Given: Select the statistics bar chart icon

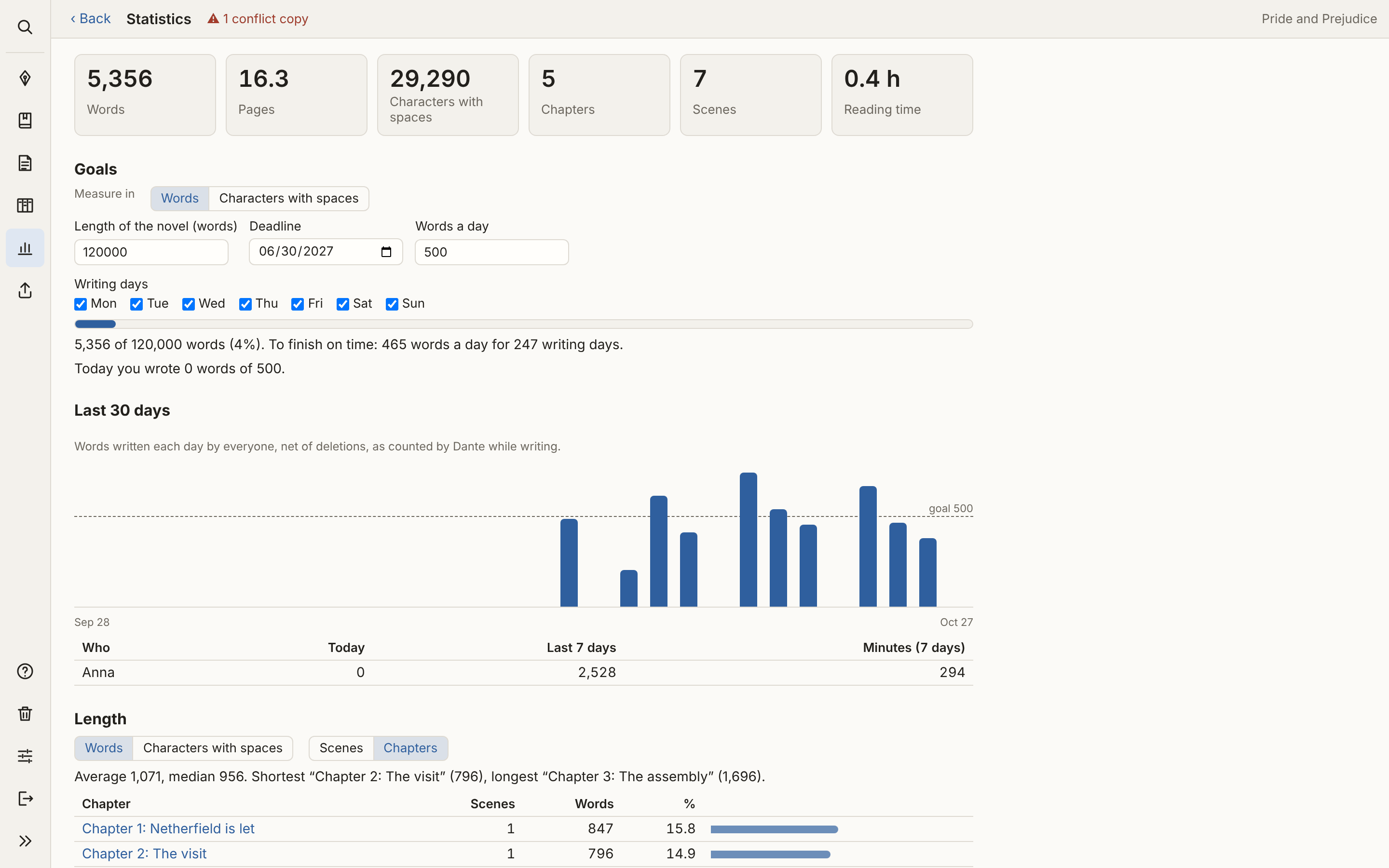Looking at the screenshot, I should pyautogui.click(x=25, y=248).
